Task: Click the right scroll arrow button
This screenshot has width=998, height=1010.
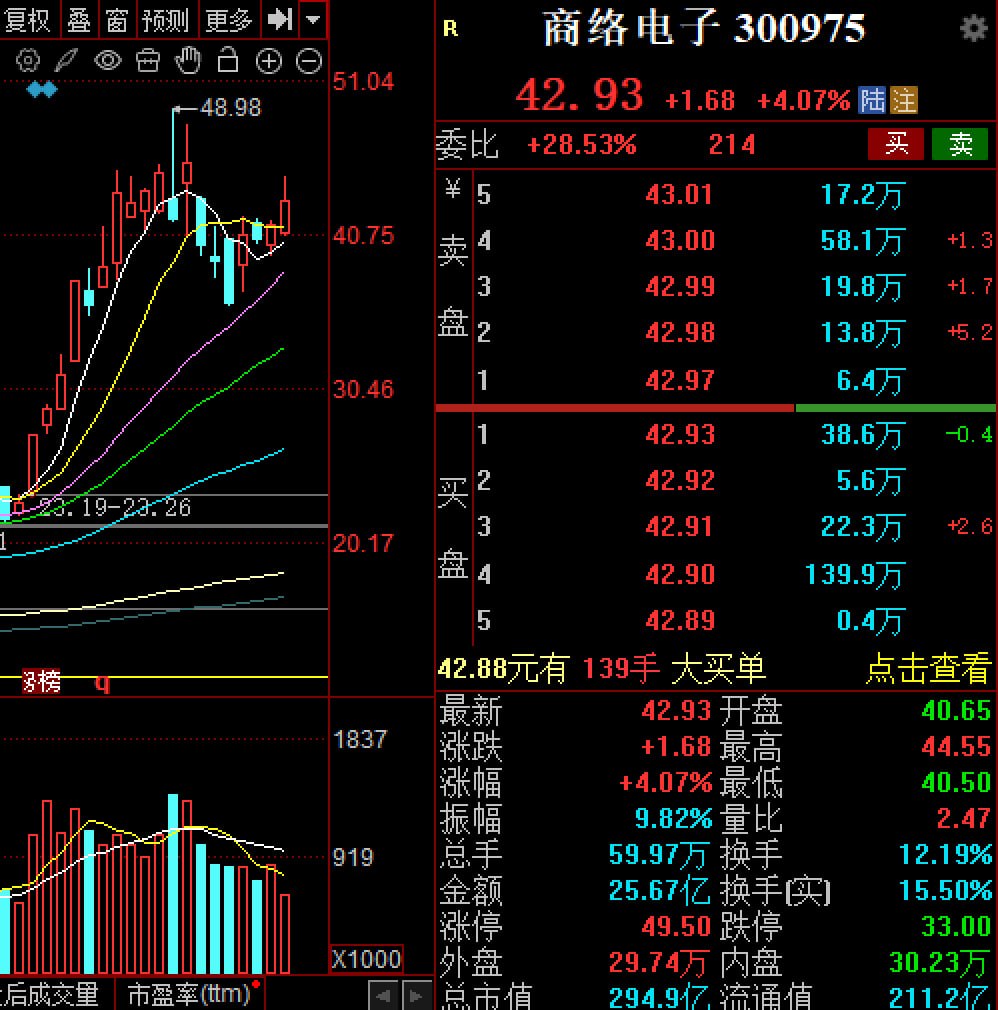Action: coord(417,996)
